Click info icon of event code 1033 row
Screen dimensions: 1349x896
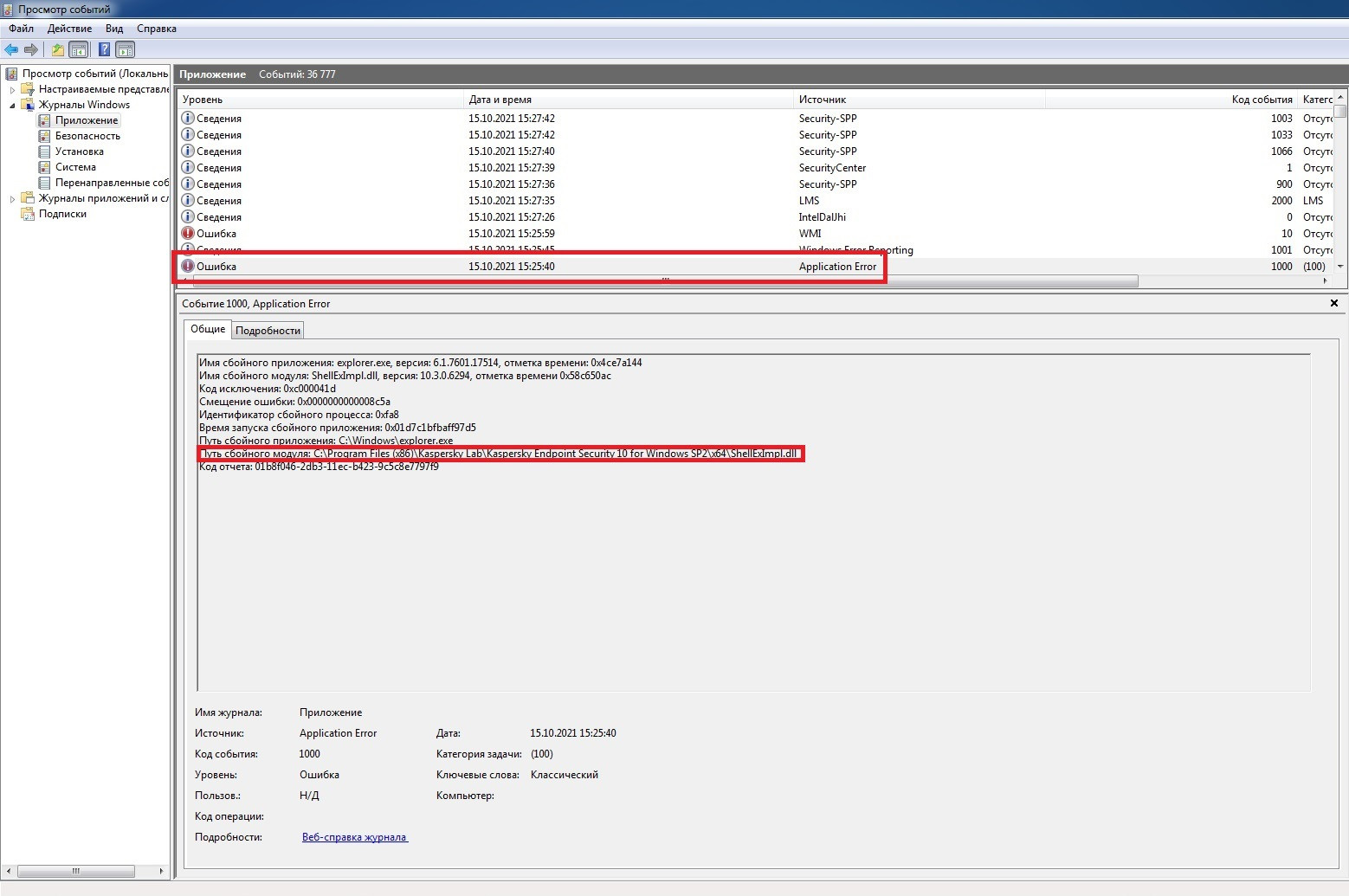tap(188, 134)
